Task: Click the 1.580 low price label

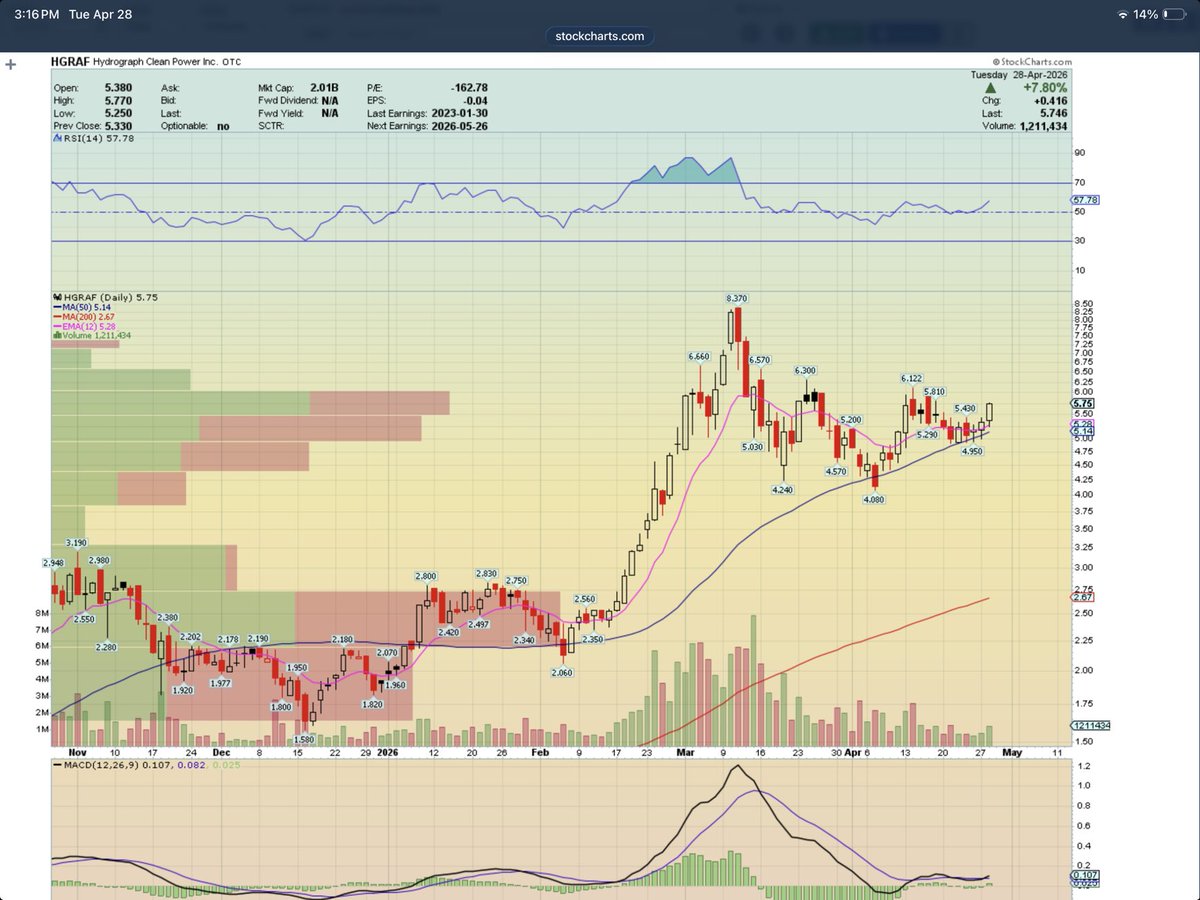Action: (306, 739)
